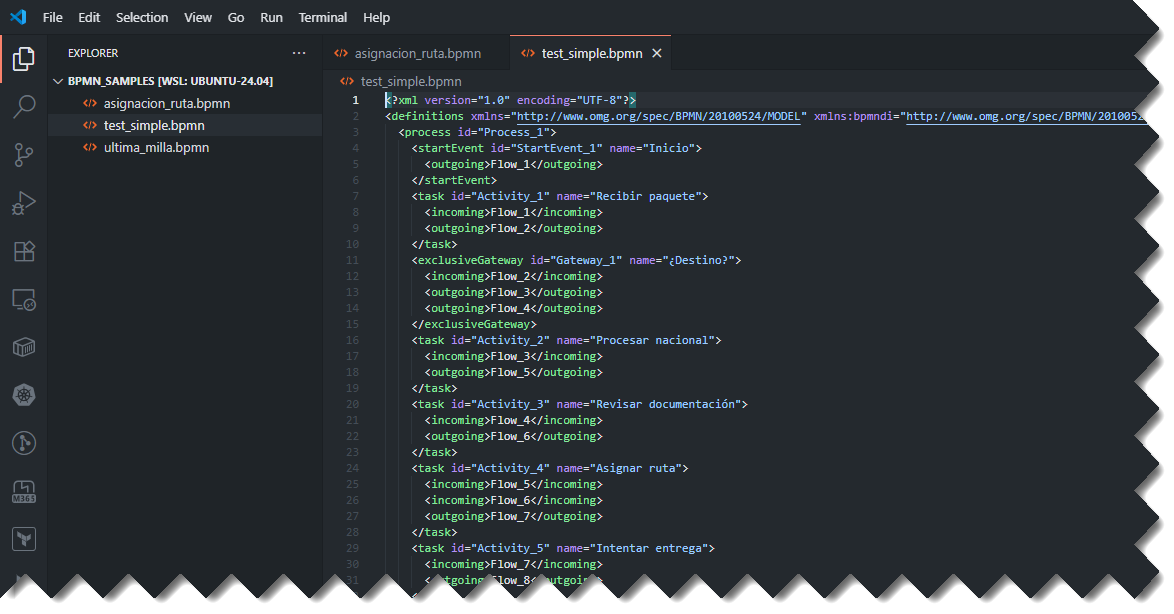Open asignacion_ruta.bpmn in file tree

point(166,103)
